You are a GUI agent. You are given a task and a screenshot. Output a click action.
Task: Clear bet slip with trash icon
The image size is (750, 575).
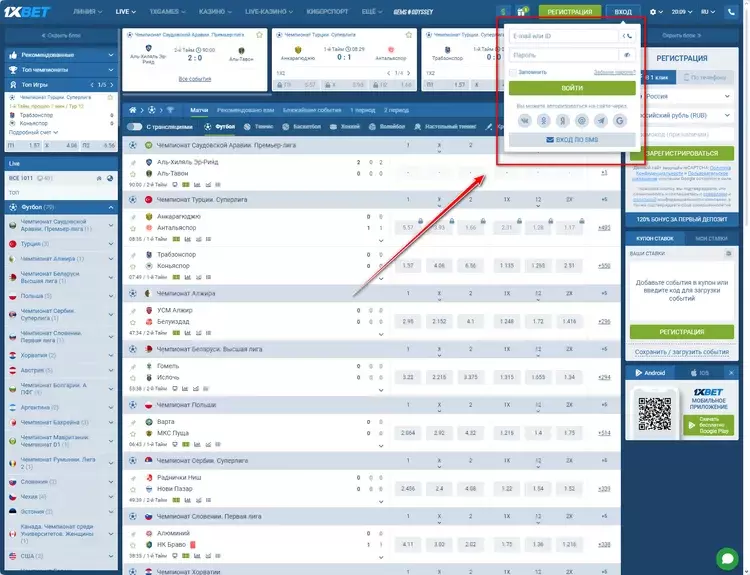point(728,253)
